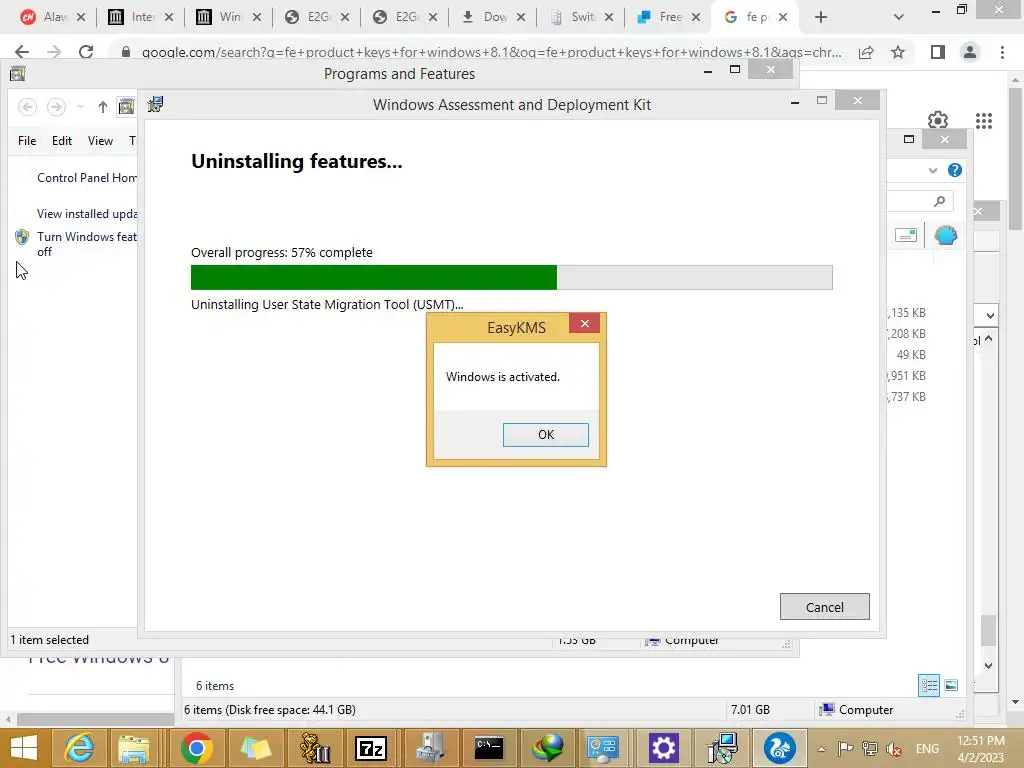Screen dimensions: 1024x768
Task: Open UC Browser from taskbar
Action: pos(780,747)
